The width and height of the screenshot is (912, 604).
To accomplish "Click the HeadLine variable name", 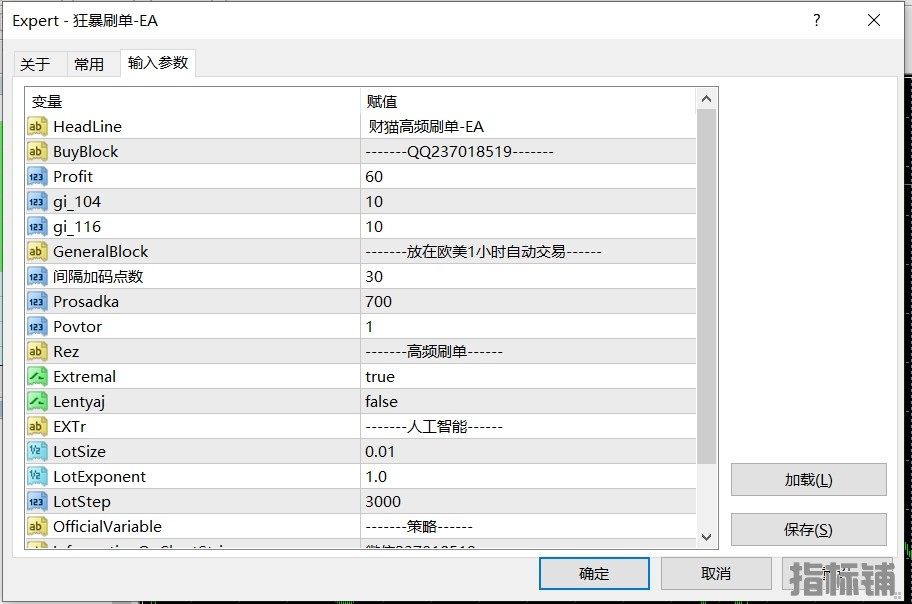I will 87,126.
